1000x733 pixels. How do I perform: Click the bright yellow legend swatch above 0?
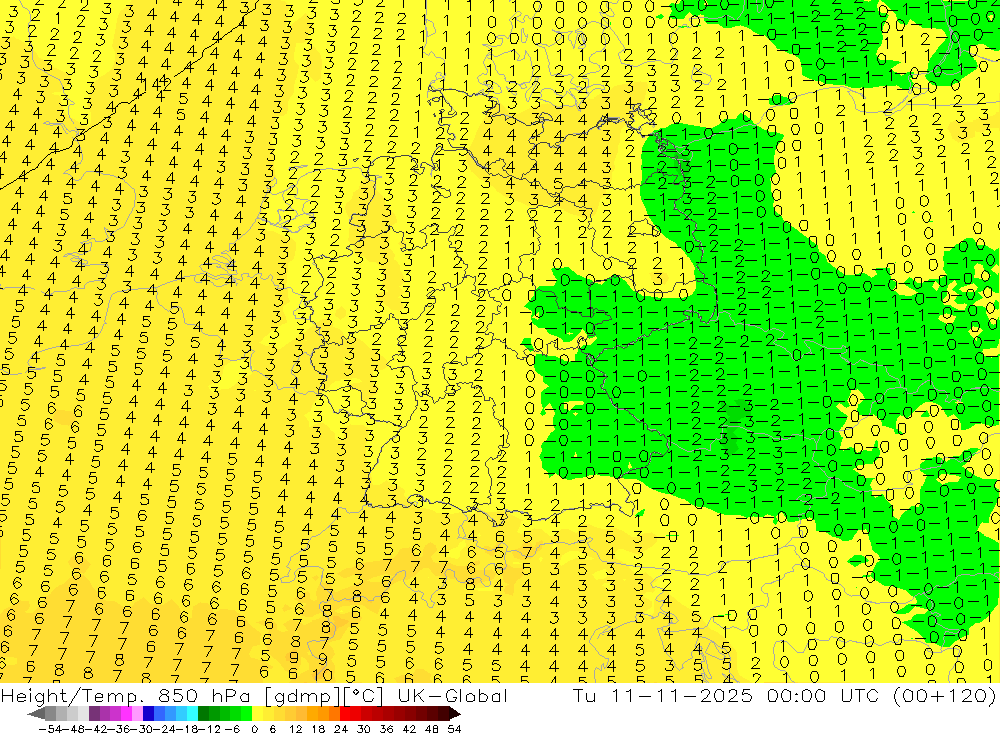pyautogui.click(x=257, y=714)
